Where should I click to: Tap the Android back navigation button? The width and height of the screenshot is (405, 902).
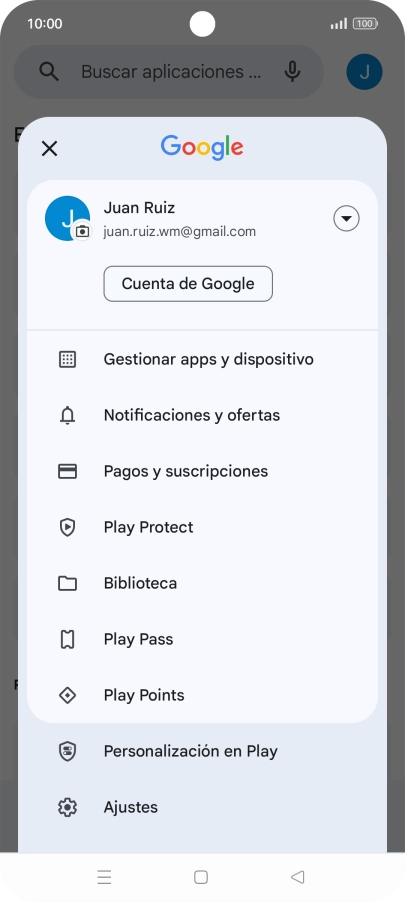[297, 877]
